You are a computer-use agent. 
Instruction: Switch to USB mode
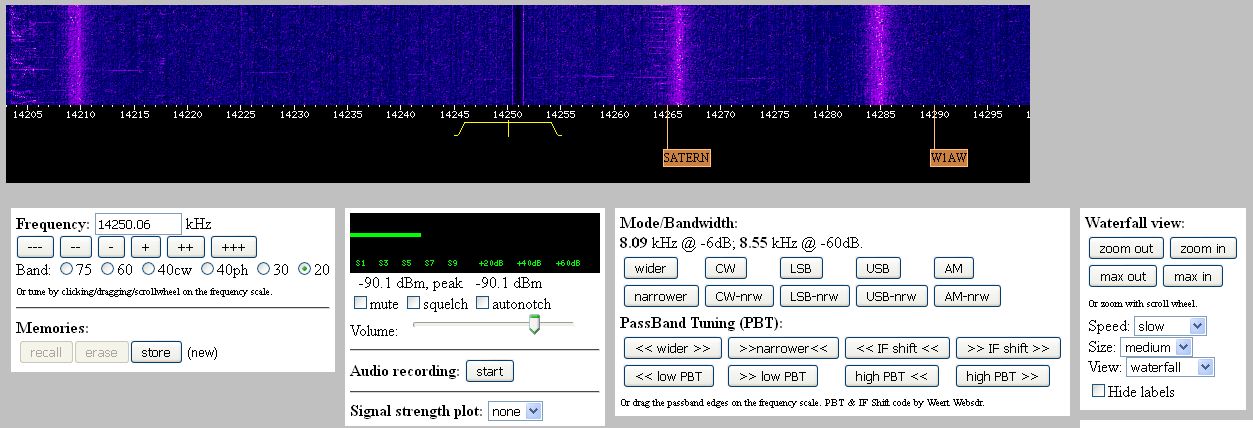(877, 268)
